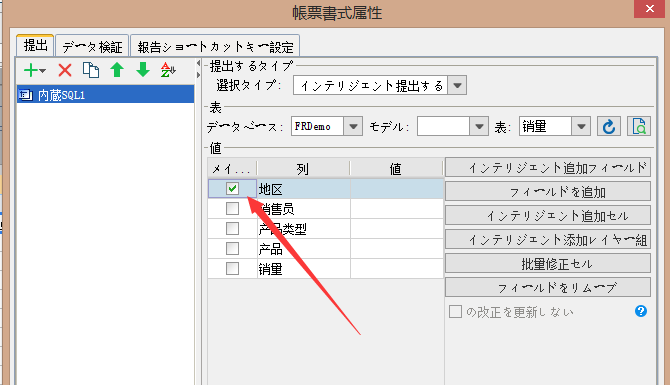Click the フィールドをリムーブ button
670x385 pixels.
(548, 288)
